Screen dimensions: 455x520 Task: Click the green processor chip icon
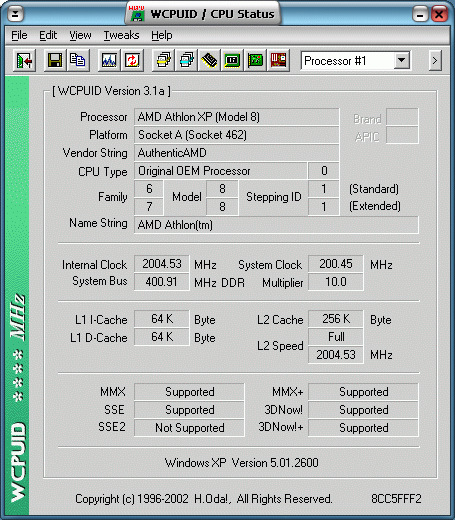(232, 61)
